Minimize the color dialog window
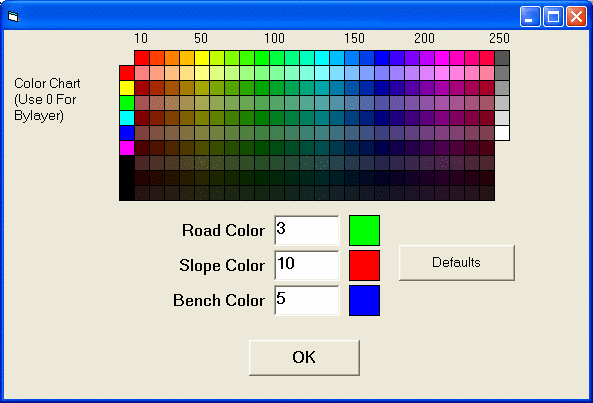The image size is (593, 403). 530,17
